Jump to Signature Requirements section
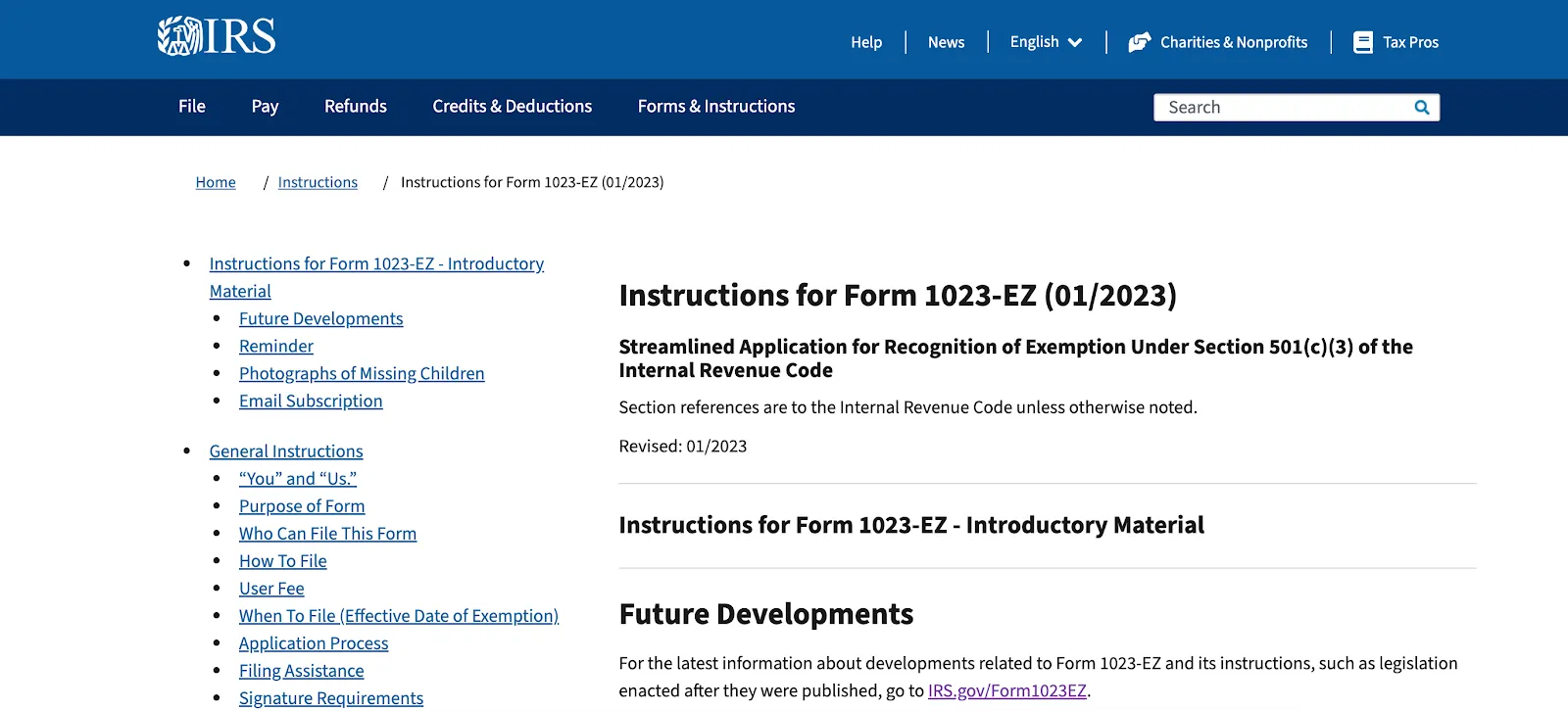The width and height of the screenshot is (1568, 711). click(331, 697)
